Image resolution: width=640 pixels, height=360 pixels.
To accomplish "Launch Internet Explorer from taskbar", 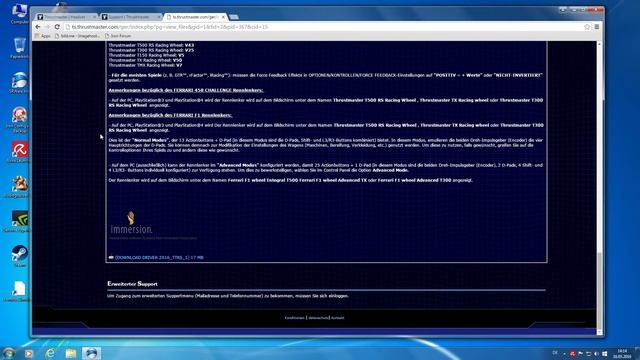I will point(50,353).
